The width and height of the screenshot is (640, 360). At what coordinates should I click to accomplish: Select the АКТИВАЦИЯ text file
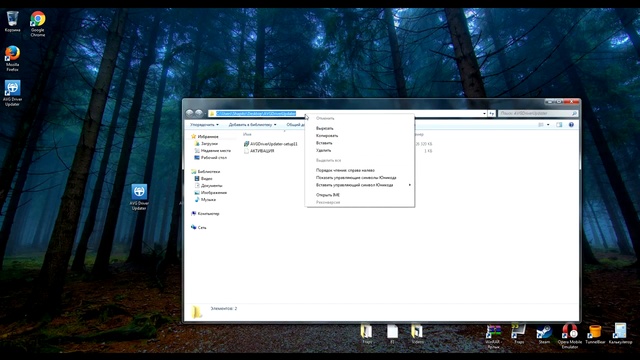coord(259,151)
